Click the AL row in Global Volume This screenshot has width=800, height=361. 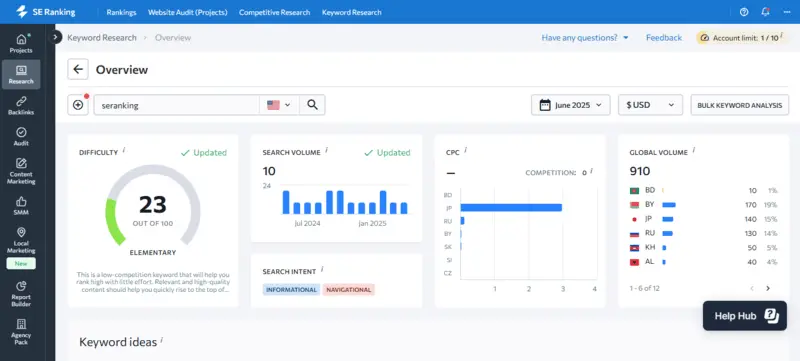coord(704,262)
